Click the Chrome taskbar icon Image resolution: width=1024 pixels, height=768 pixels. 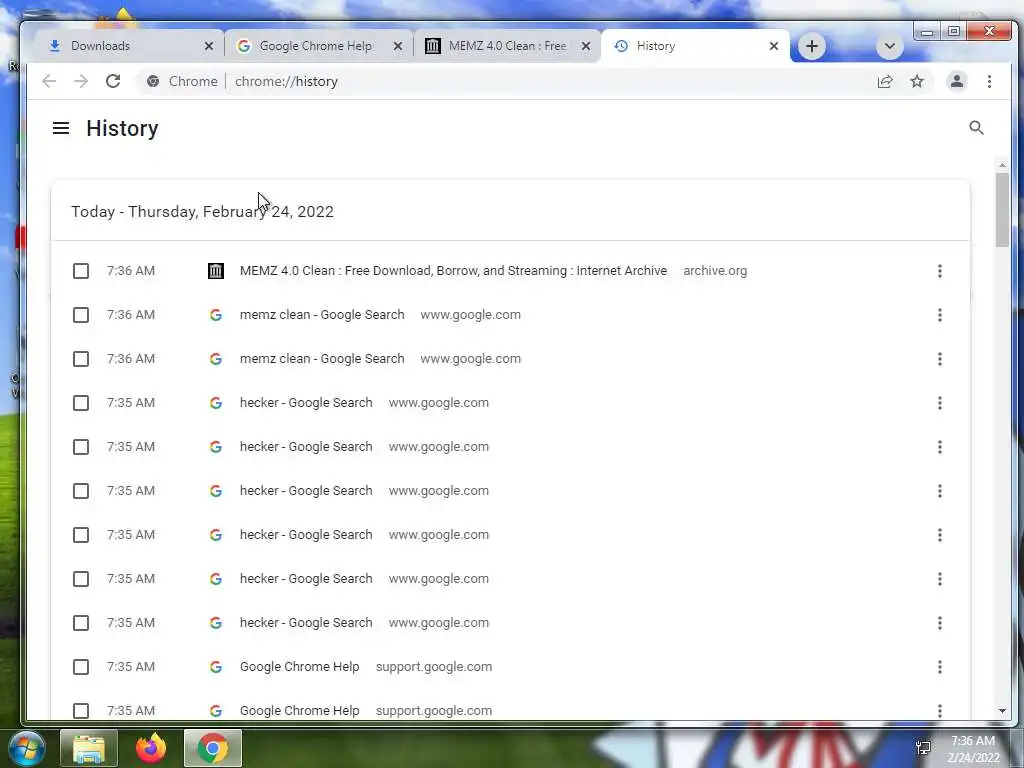tap(213, 748)
